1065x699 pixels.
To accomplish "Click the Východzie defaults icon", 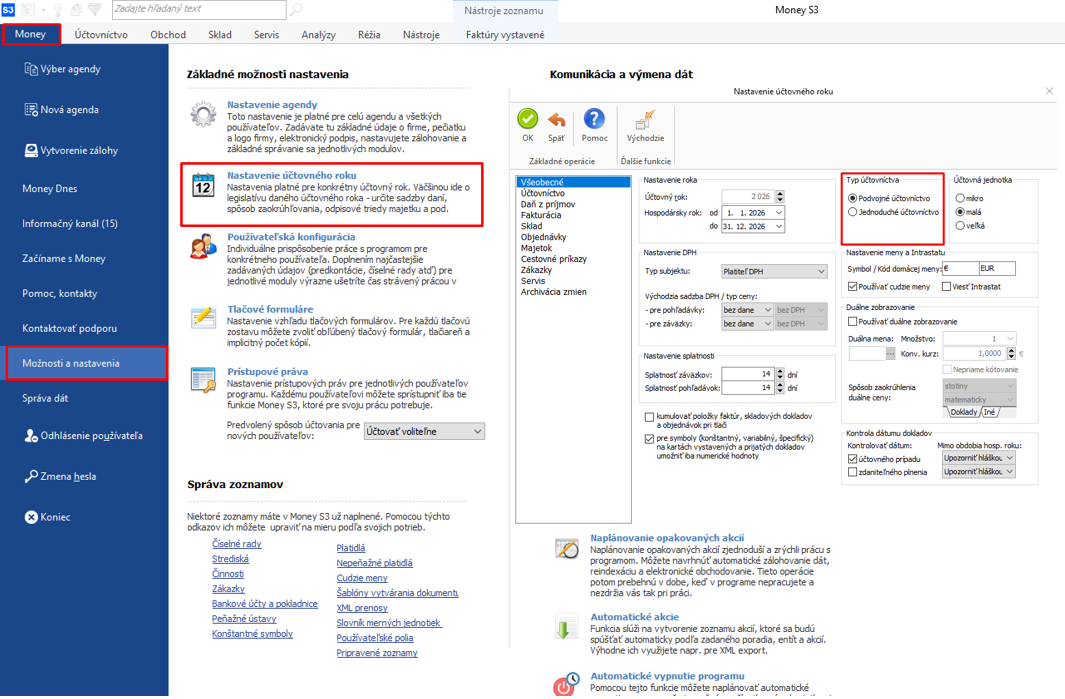I will click(645, 120).
